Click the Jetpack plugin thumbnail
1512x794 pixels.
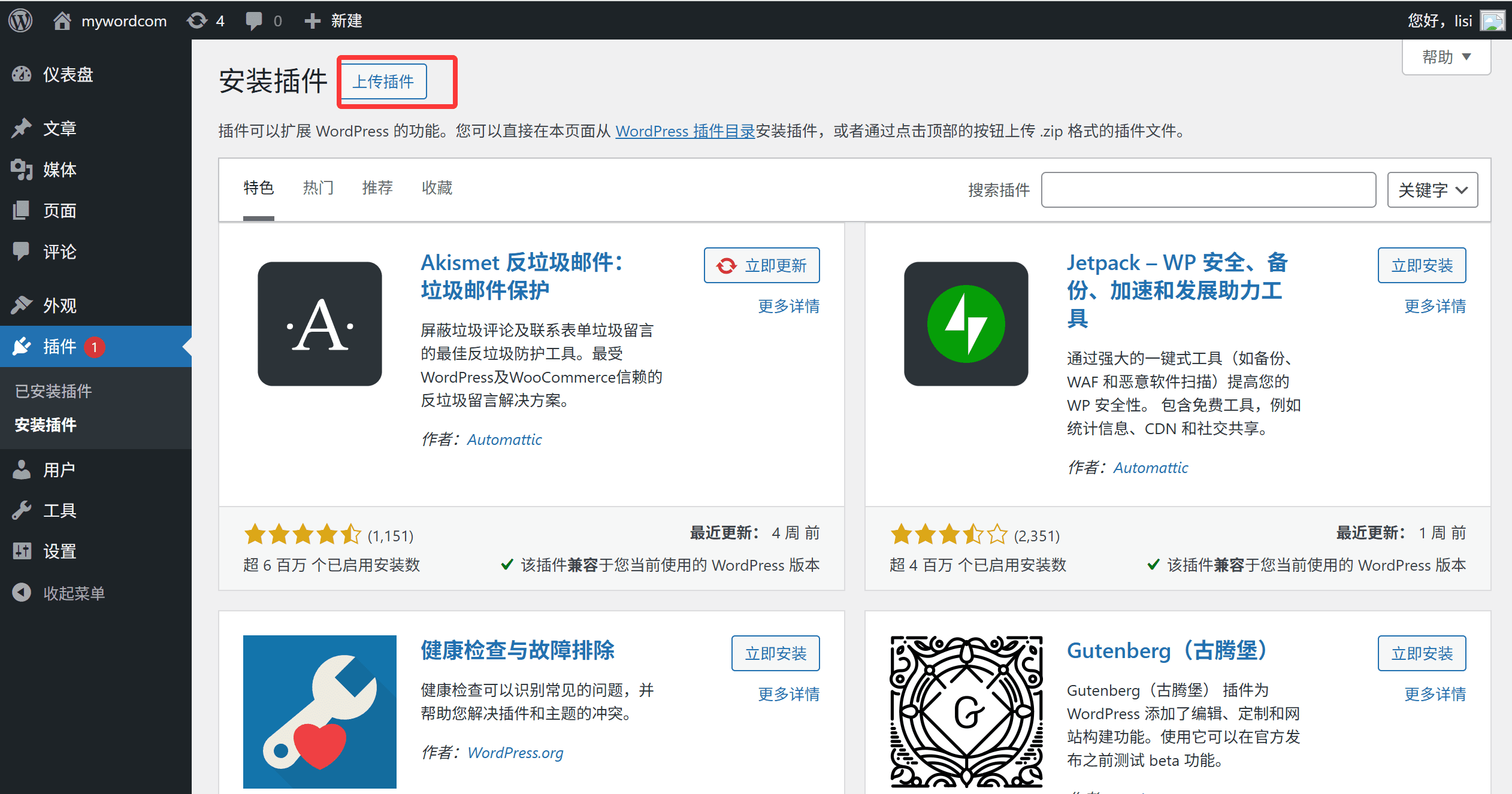(966, 323)
